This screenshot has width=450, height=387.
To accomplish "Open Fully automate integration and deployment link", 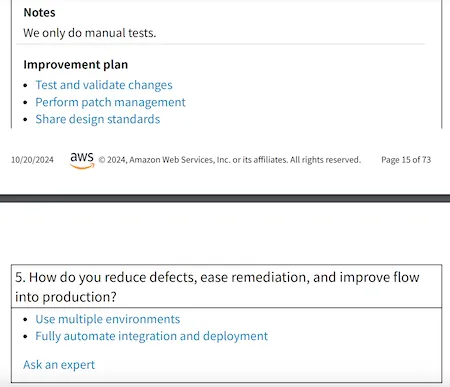I will coord(152,336).
